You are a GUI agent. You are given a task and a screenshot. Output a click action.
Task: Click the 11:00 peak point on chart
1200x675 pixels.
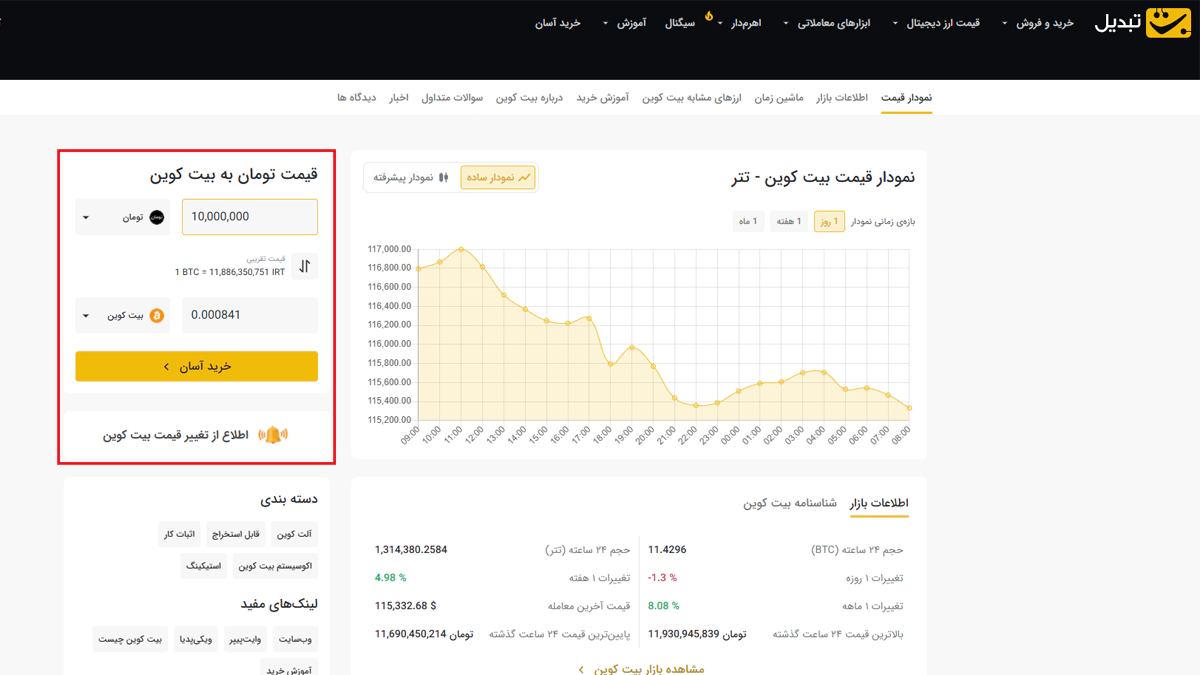pos(461,249)
